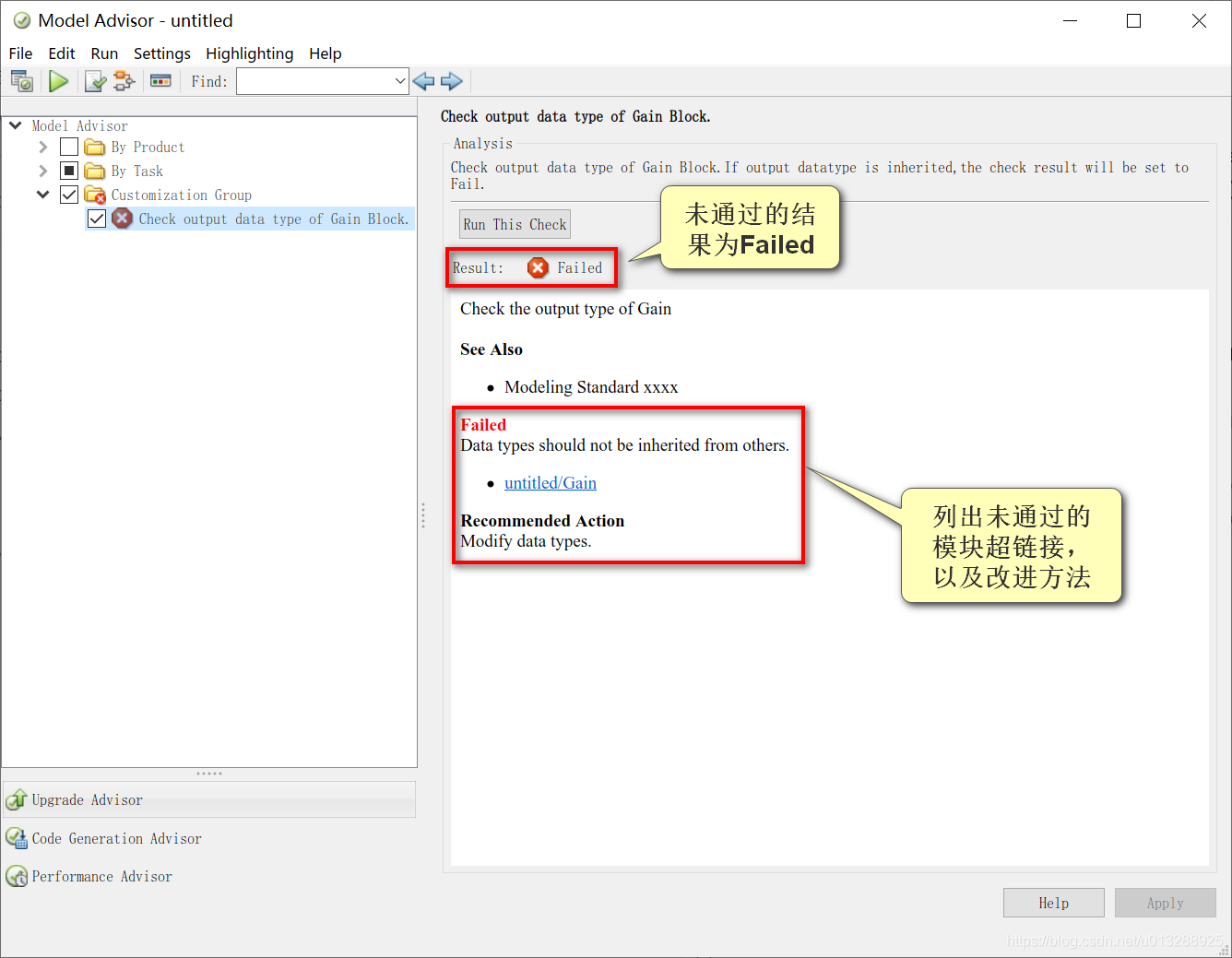This screenshot has height=958, width=1232.
Task: Click the green Run selected checks arrow
Action: point(59,81)
